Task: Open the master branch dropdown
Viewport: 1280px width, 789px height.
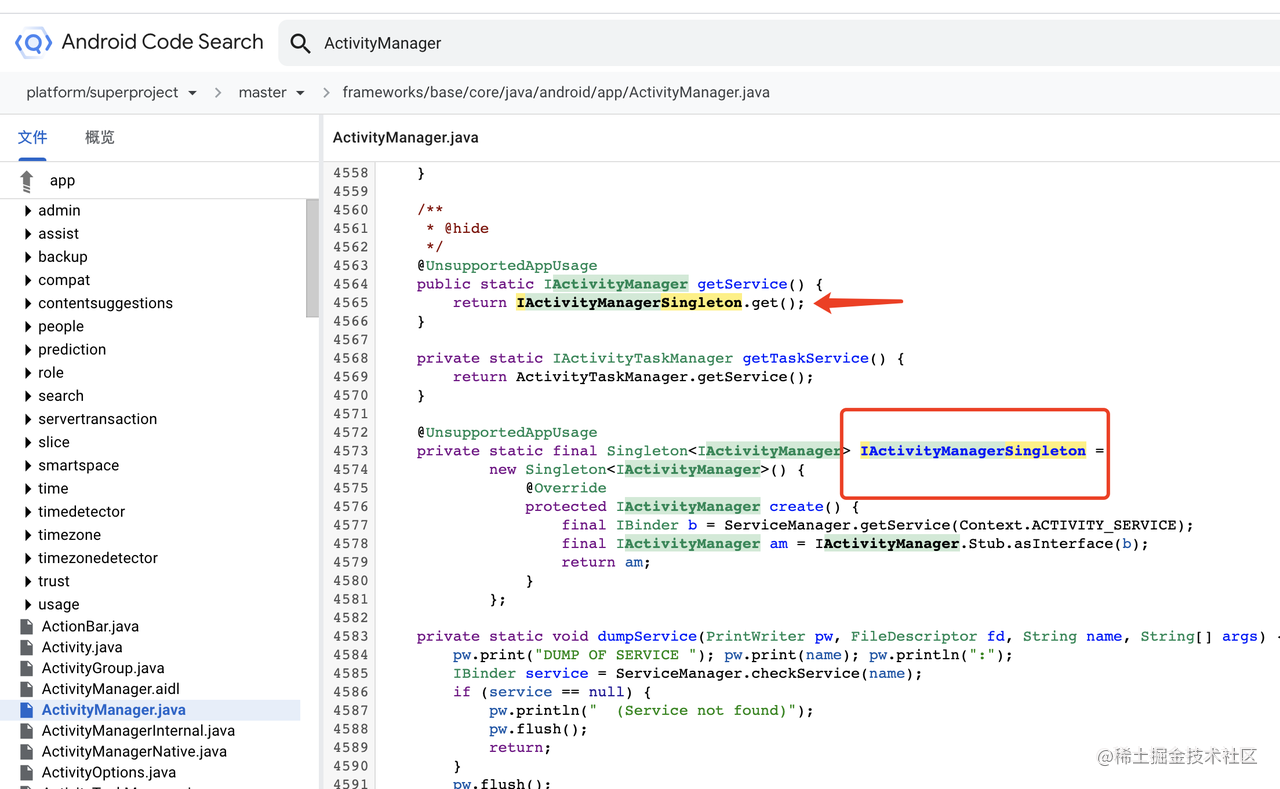Action: click(x=272, y=92)
